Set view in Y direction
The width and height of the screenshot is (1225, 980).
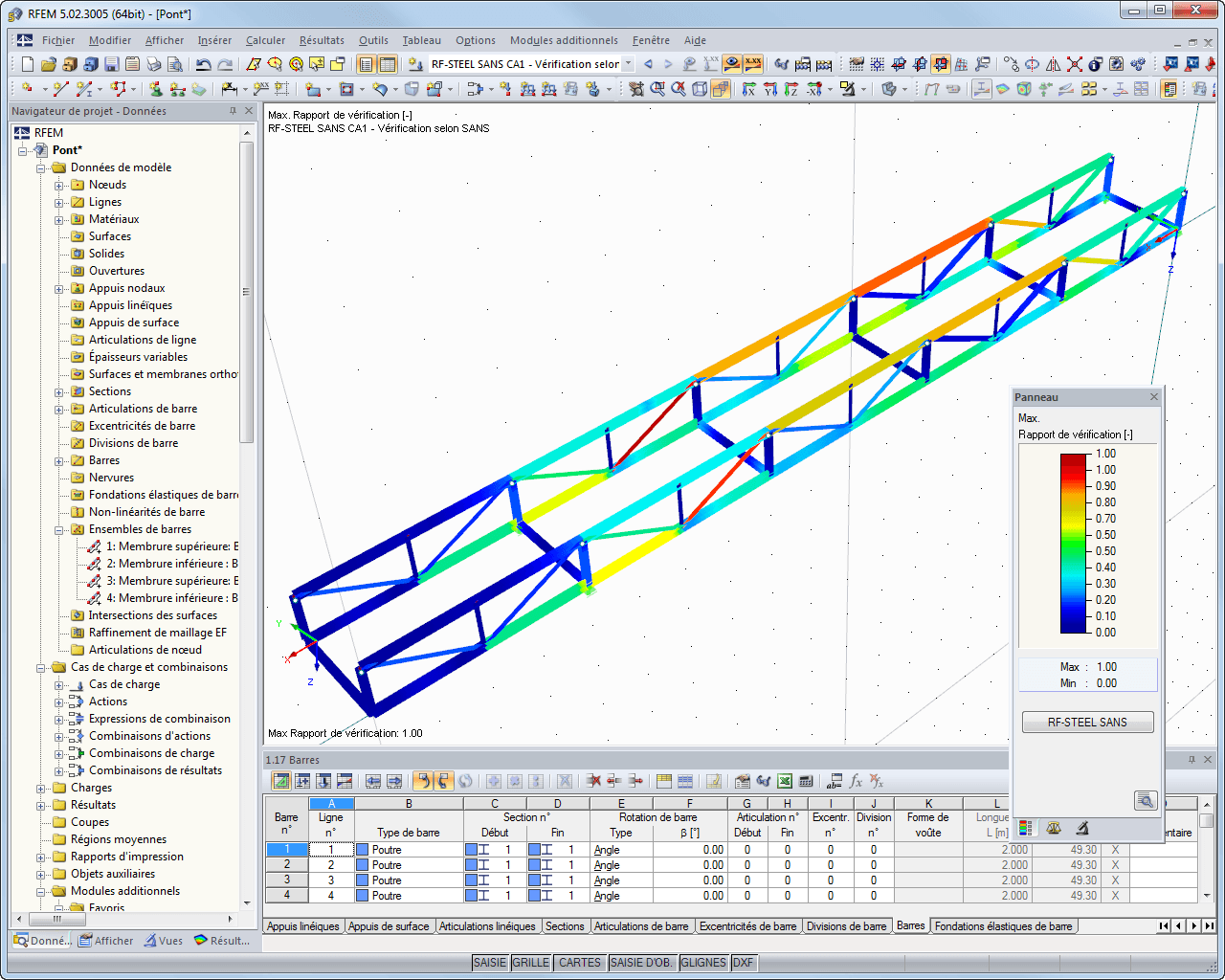click(770, 89)
